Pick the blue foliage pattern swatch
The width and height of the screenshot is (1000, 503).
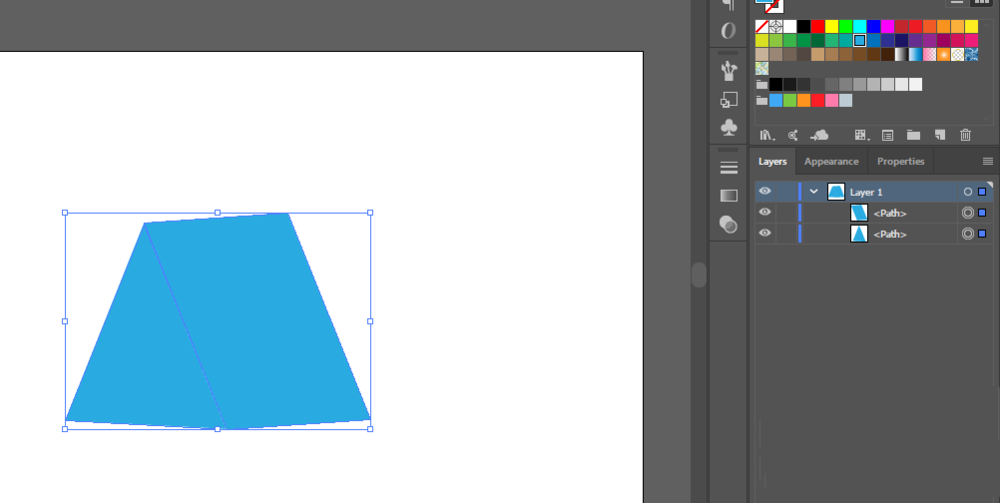971,55
